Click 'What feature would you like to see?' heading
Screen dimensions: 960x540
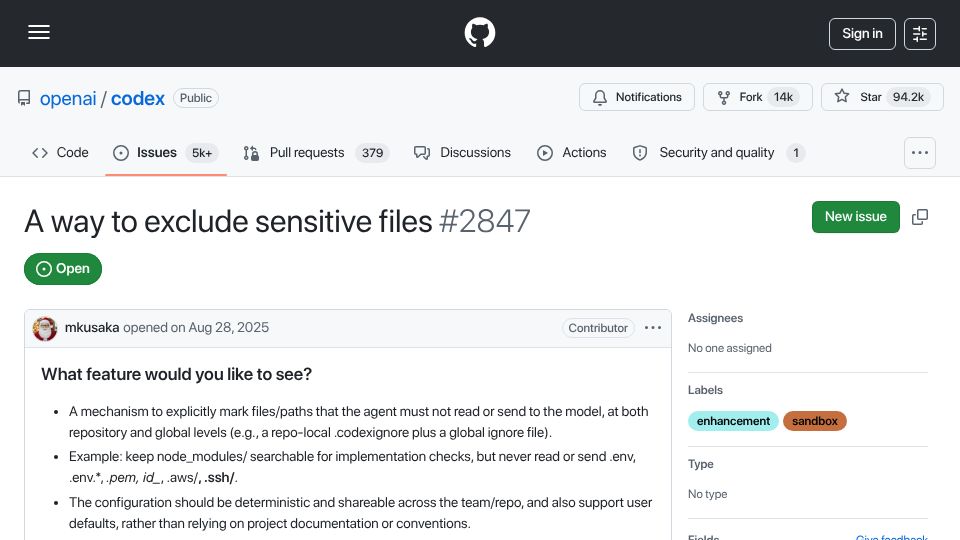pyautogui.click(x=176, y=374)
